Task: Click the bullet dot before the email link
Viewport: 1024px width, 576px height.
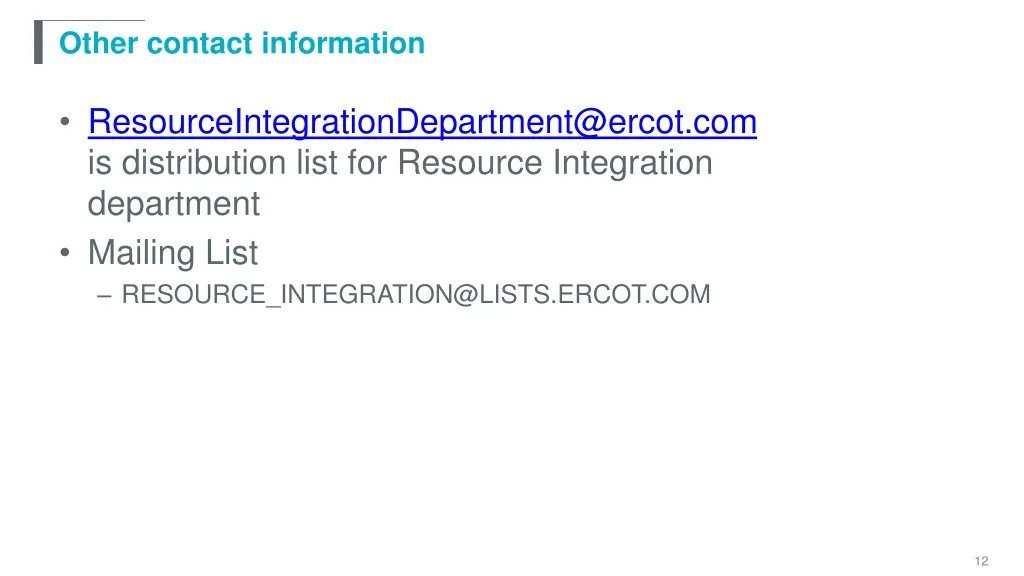Action: [65, 124]
